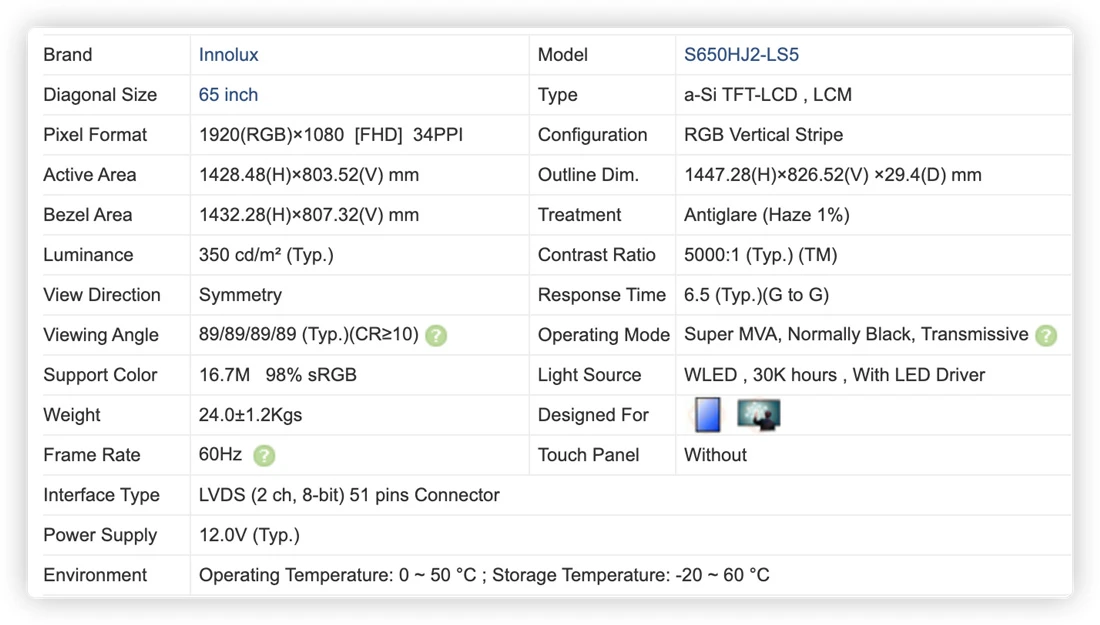
Task: Click the Interface Type label
Action: point(101,495)
